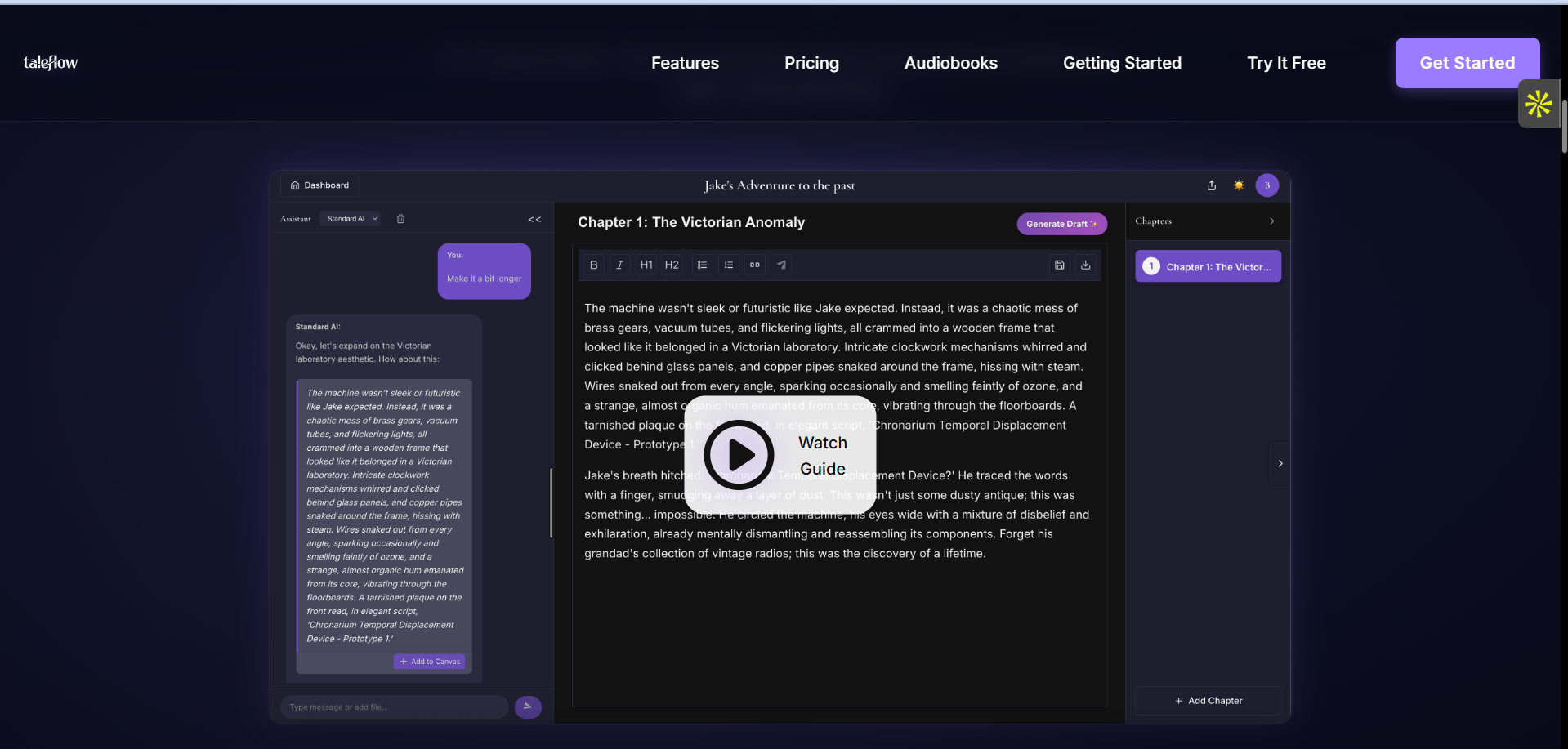
Task: Click the message input field
Action: tap(394, 707)
